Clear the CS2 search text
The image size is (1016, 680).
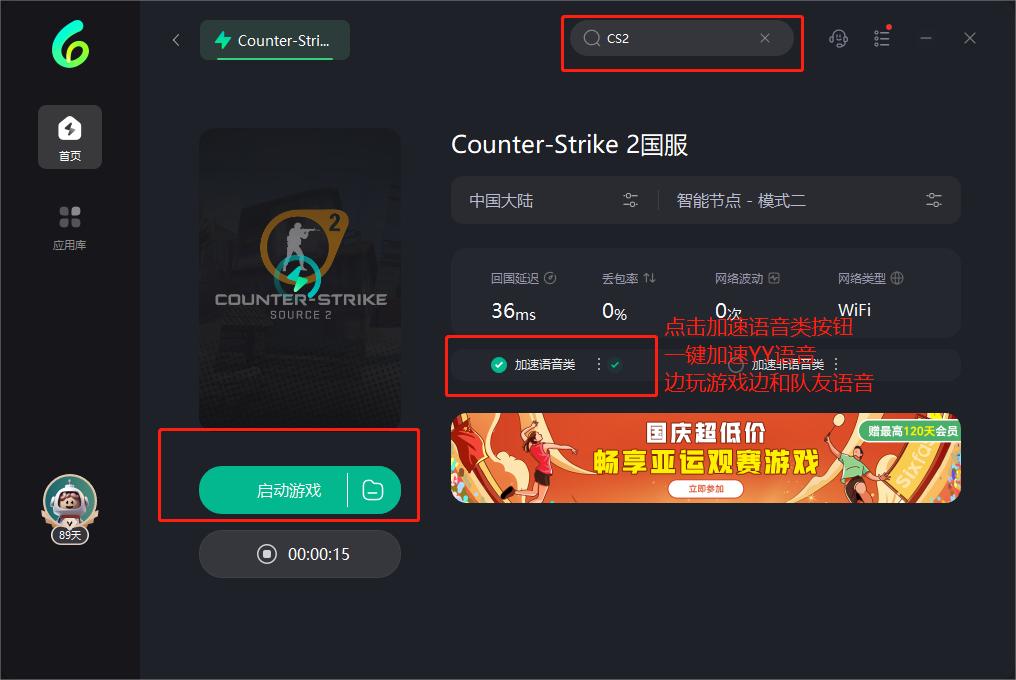coord(765,38)
